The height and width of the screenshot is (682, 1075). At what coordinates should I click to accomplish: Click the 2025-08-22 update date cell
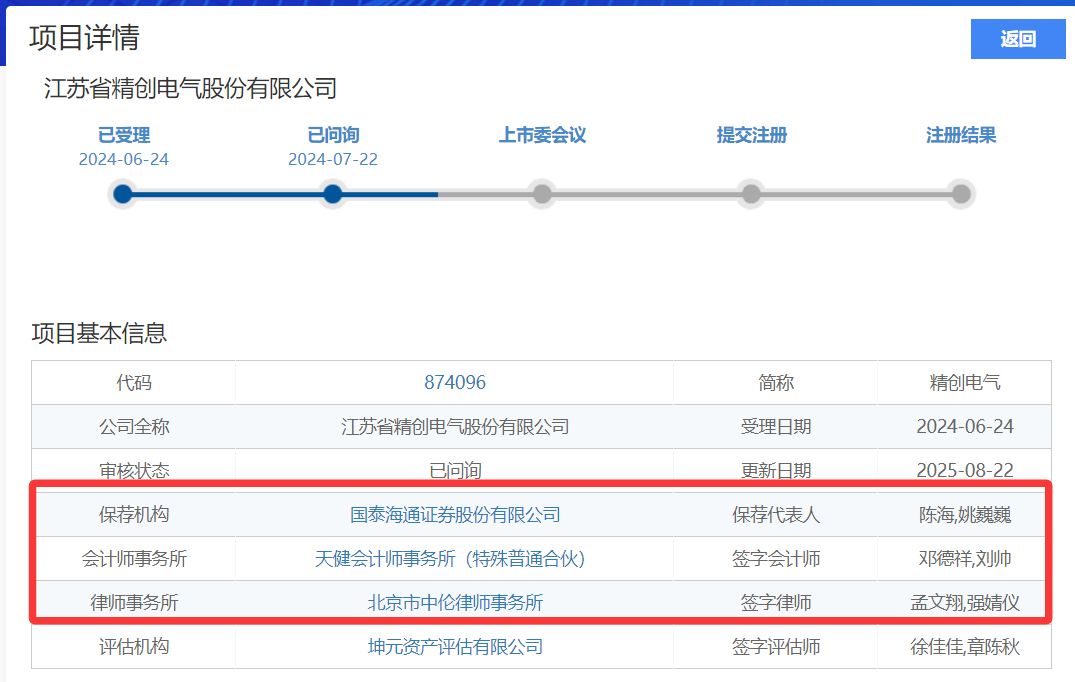965,470
